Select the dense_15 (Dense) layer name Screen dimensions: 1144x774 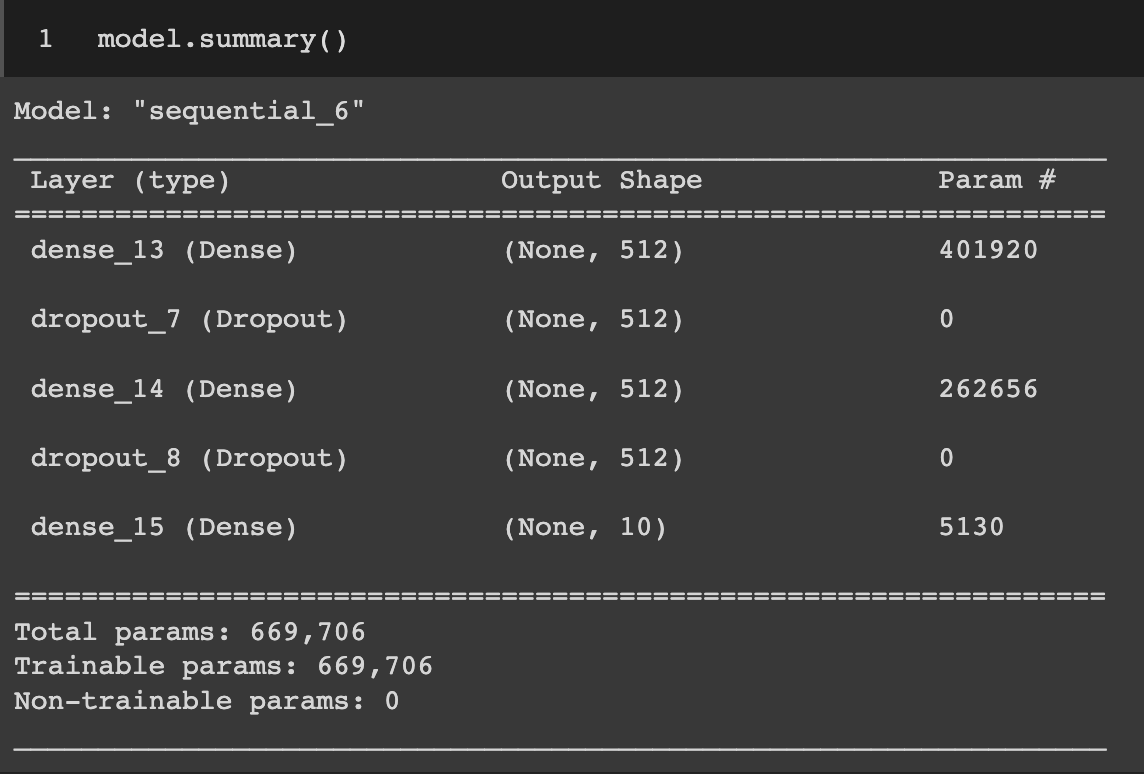pos(164,527)
